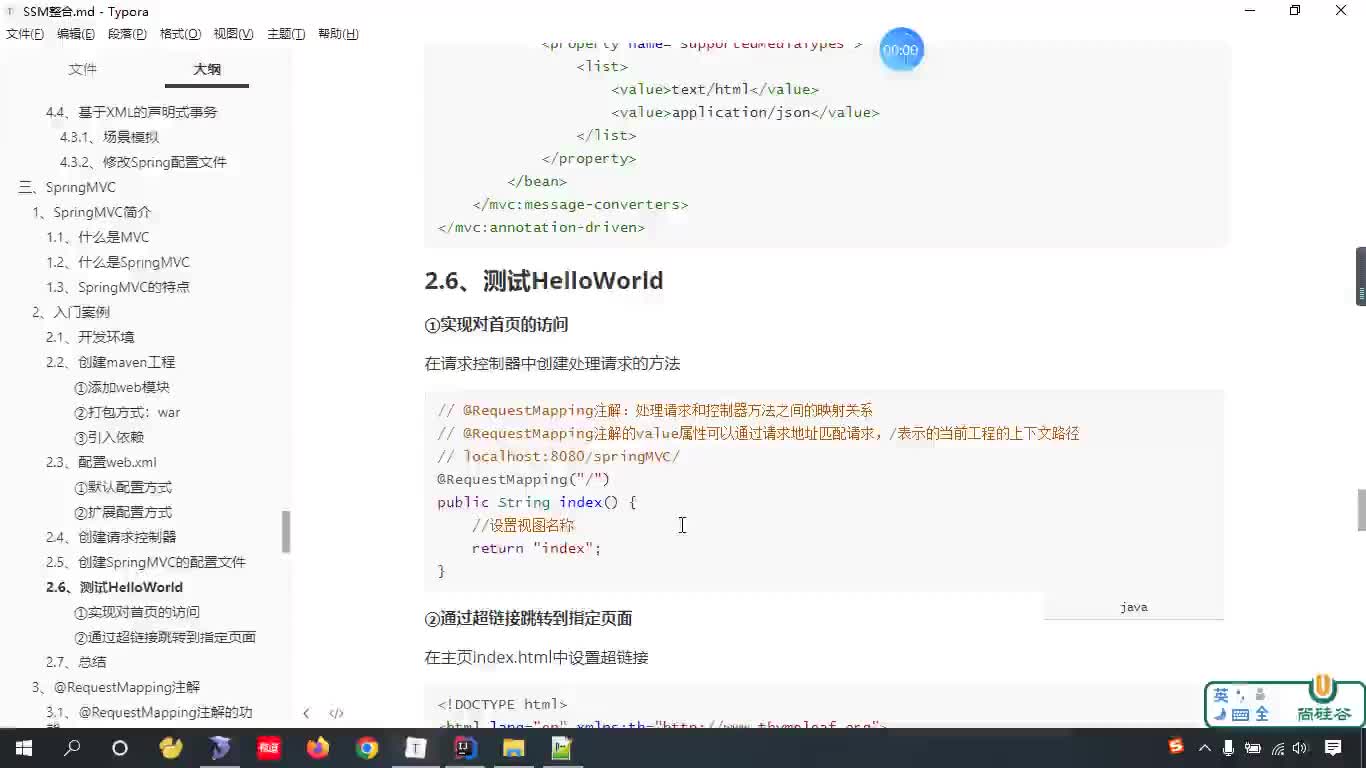Open the Wi-Fi network tray icon
The image size is (1366, 768).
tap(1277, 748)
